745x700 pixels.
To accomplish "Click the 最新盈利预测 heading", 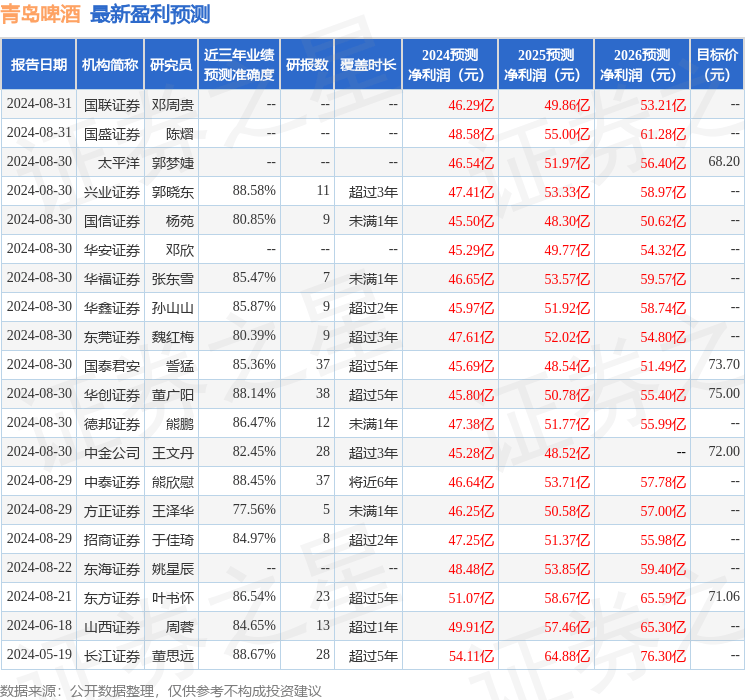I will (x=150, y=14).
